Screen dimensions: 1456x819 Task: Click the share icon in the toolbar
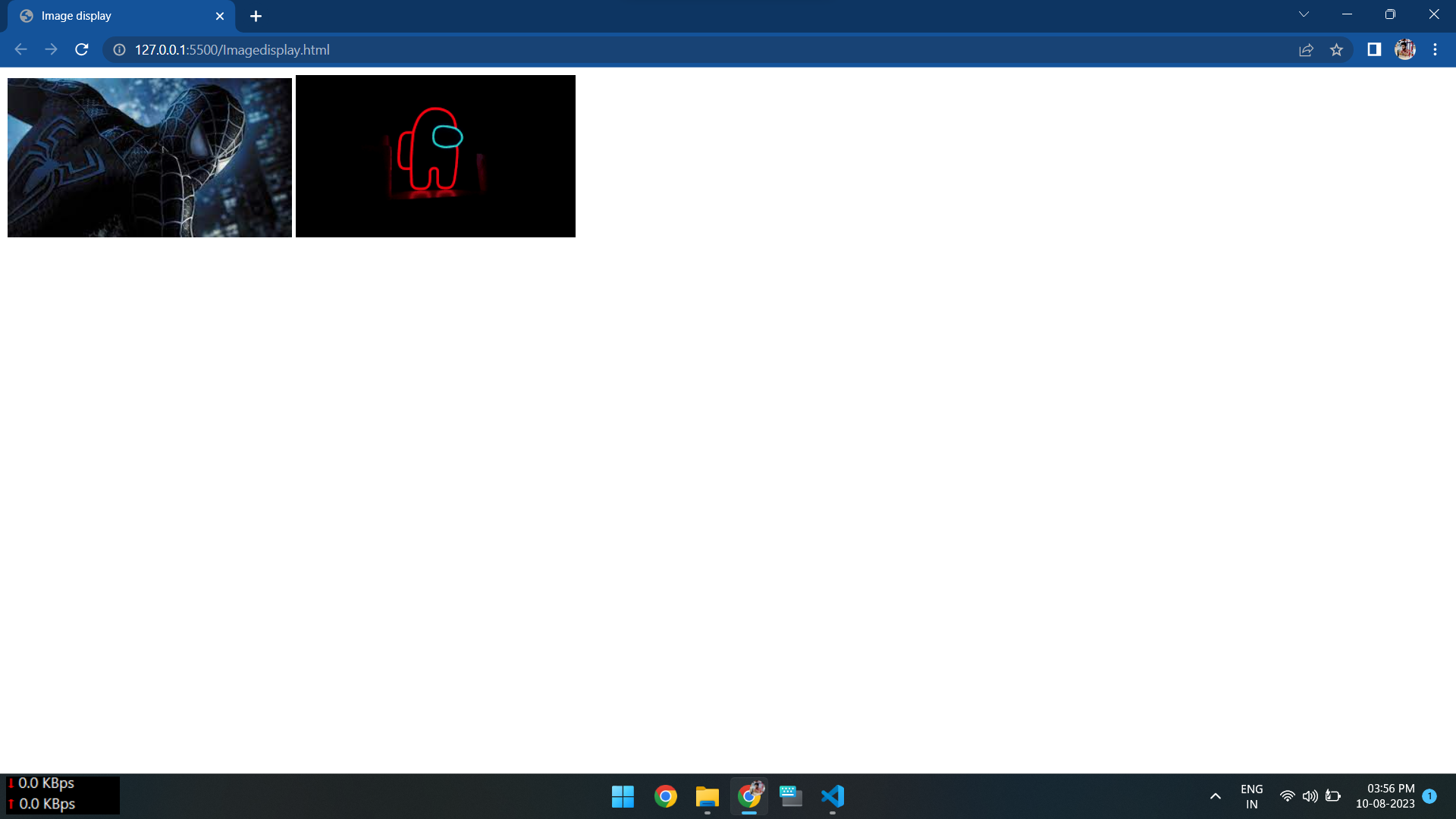point(1307,49)
